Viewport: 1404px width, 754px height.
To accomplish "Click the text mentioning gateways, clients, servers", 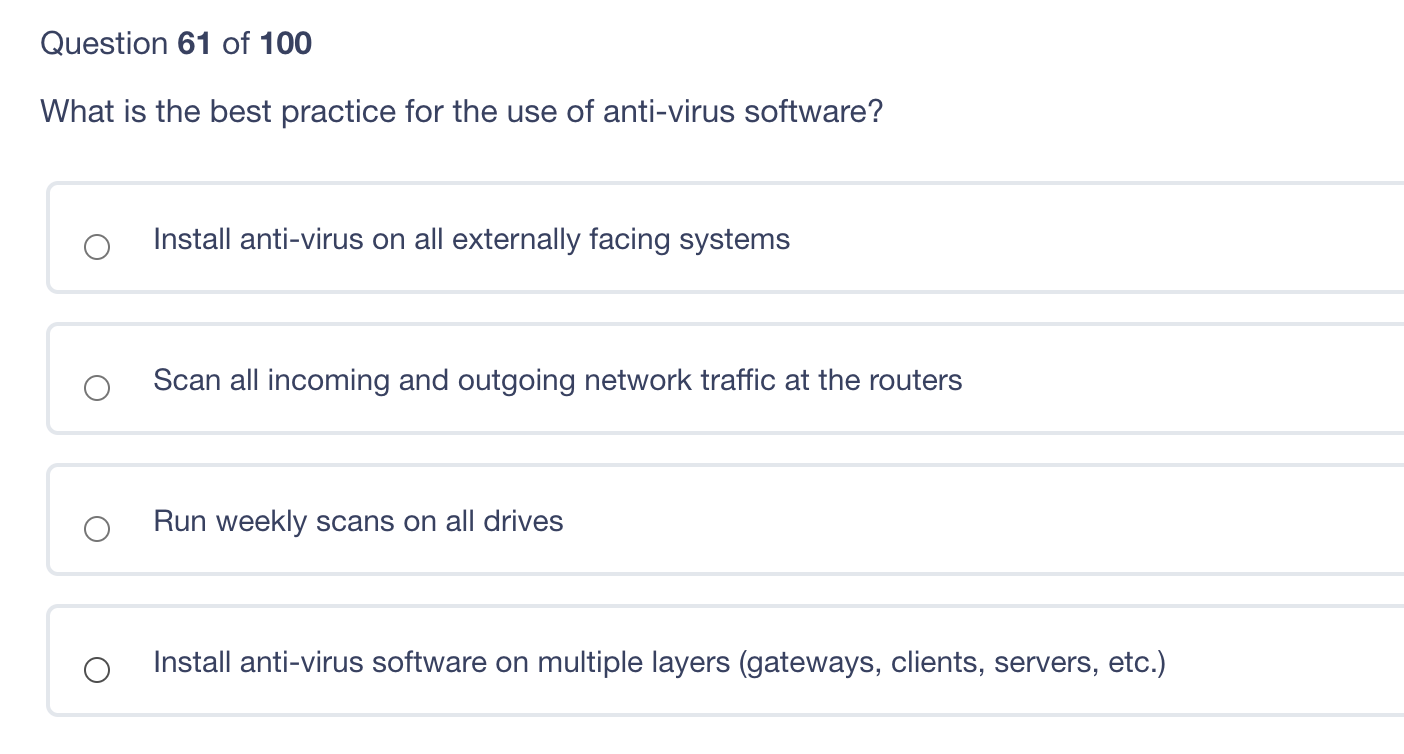I will (x=659, y=662).
